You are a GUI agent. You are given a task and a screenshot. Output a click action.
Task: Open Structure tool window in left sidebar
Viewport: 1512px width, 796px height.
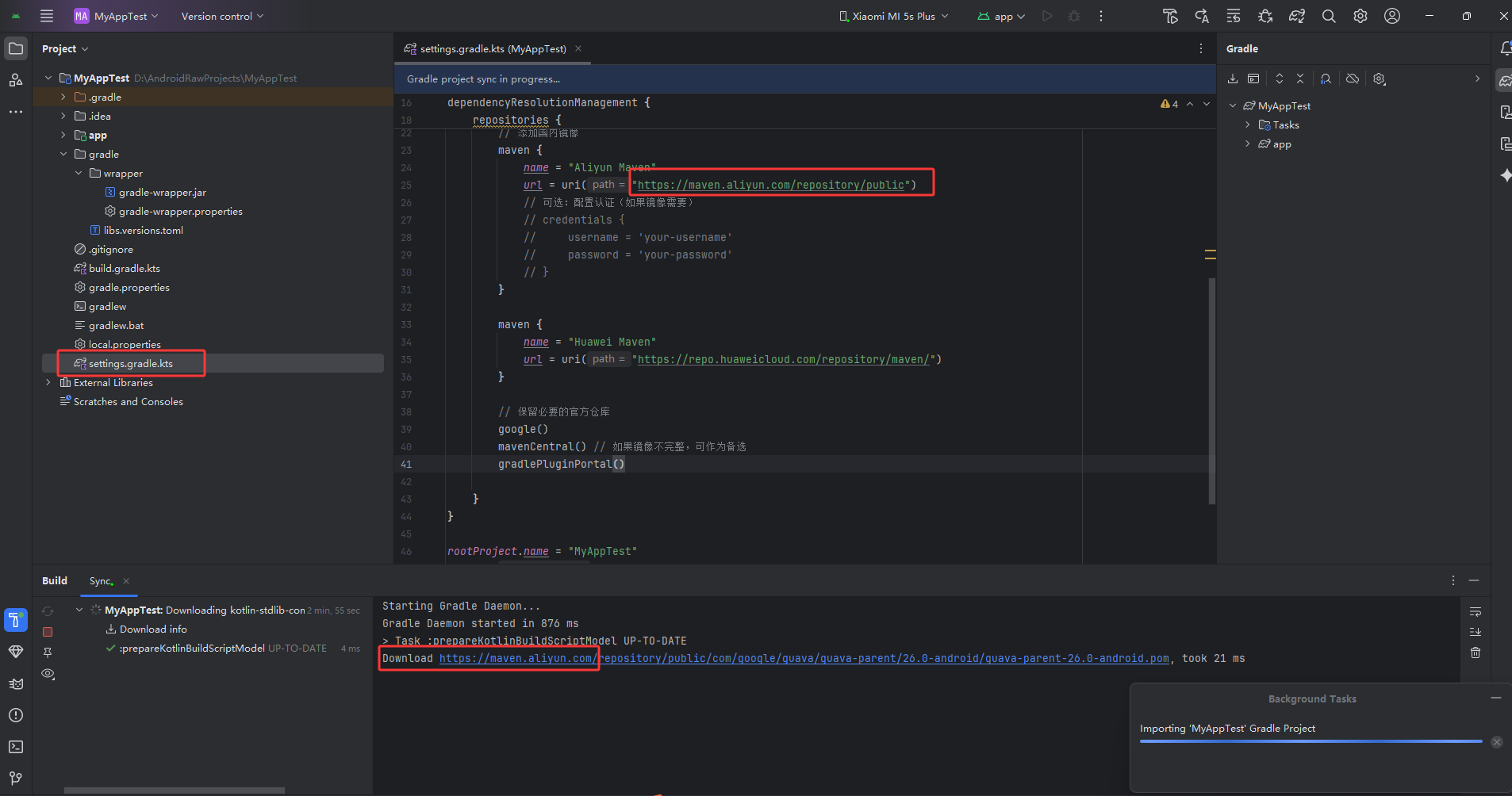tap(16, 80)
